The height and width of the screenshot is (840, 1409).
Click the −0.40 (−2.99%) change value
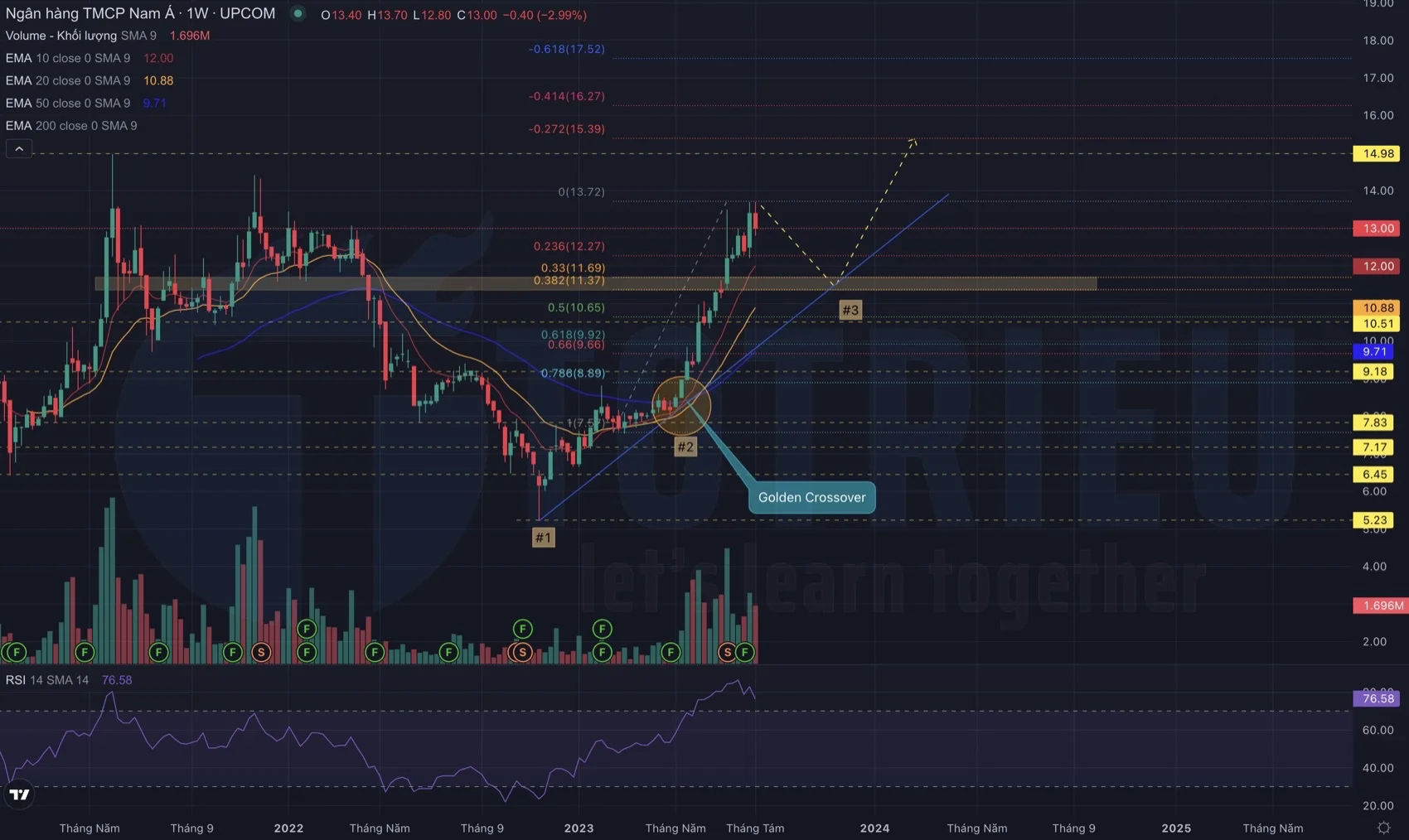pos(545,15)
